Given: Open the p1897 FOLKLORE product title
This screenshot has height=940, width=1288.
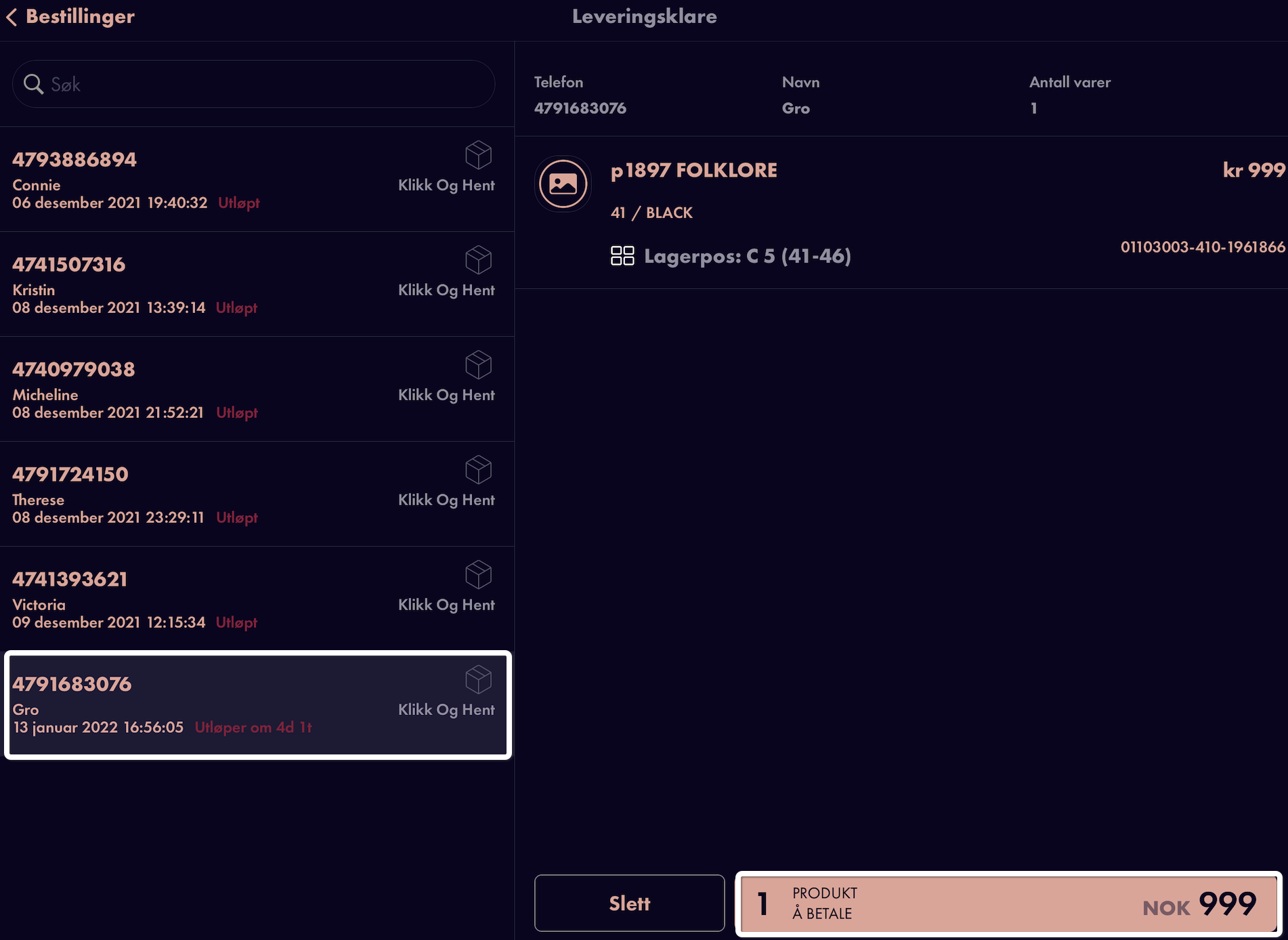Looking at the screenshot, I should coord(693,171).
